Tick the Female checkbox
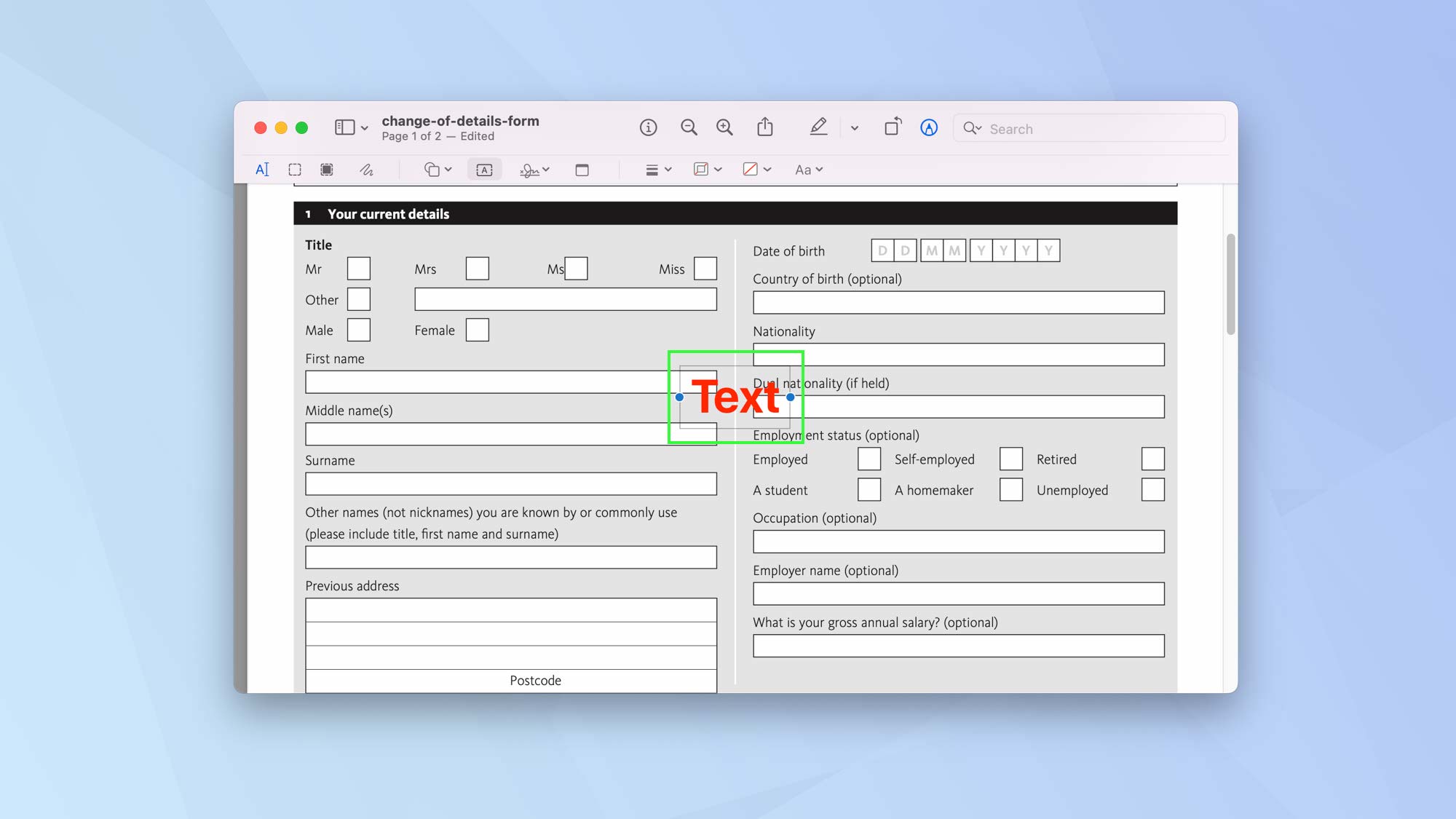1456x819 pixels. tap(477, 330)
